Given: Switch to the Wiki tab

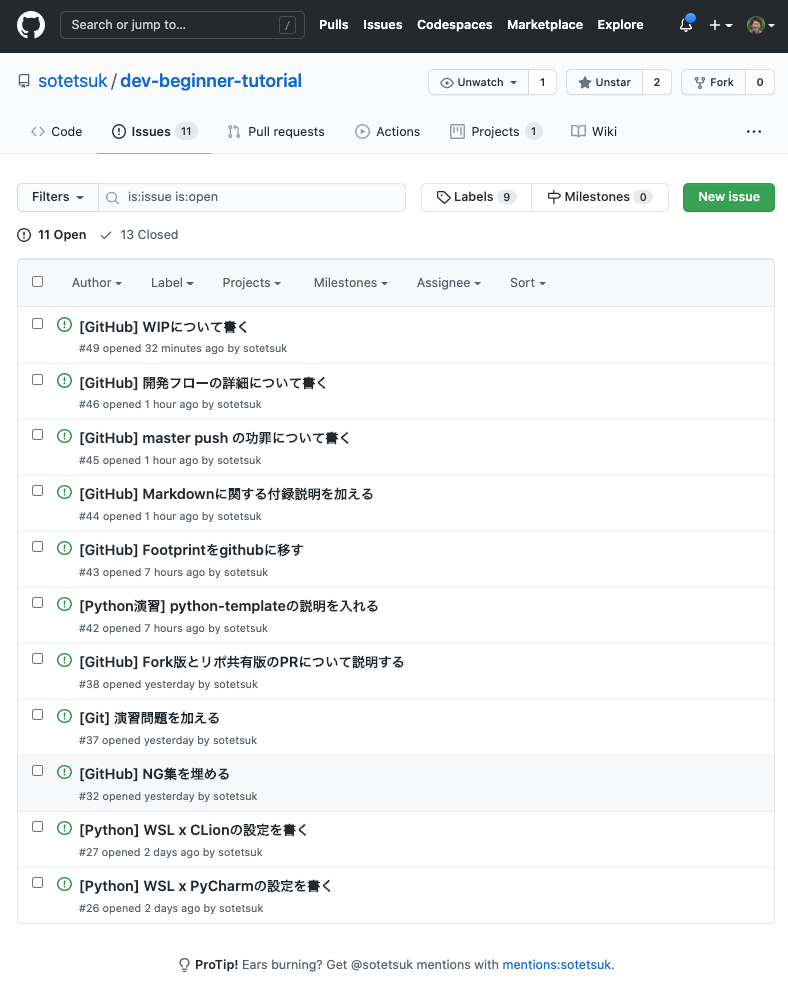Looking at the screenshot, I should point(594,131).
